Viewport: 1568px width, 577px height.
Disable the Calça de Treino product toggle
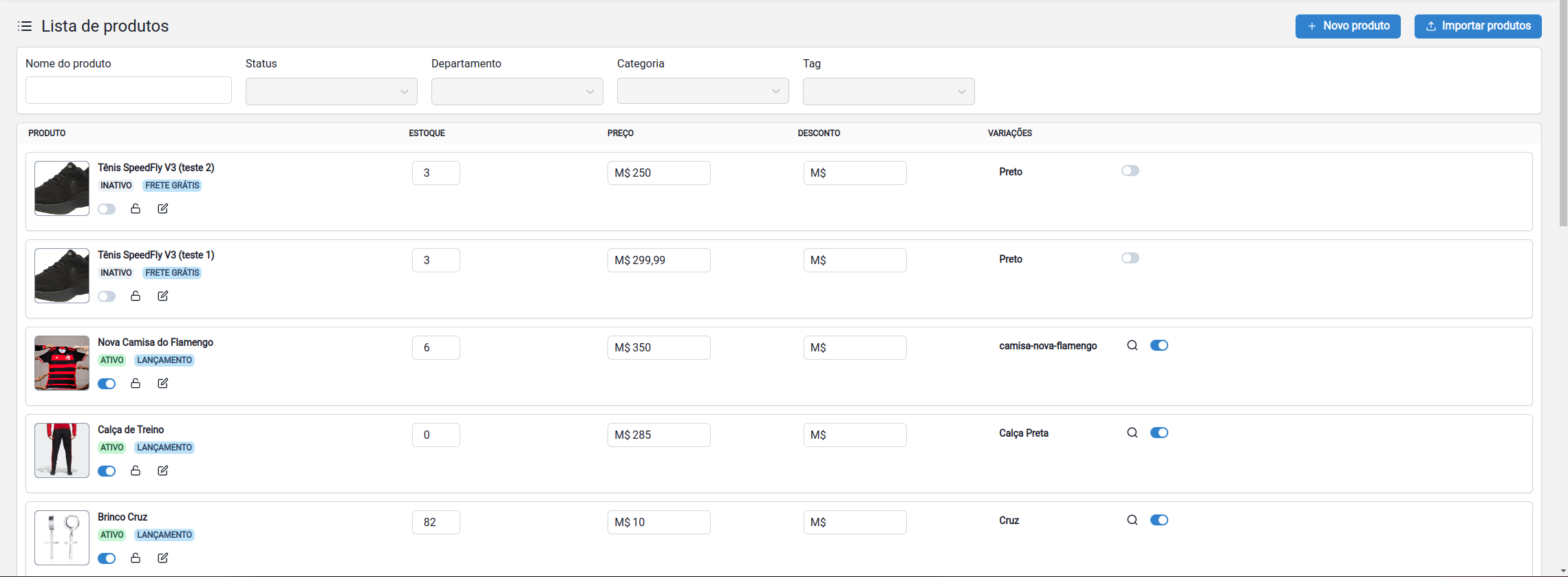point(107,471)
